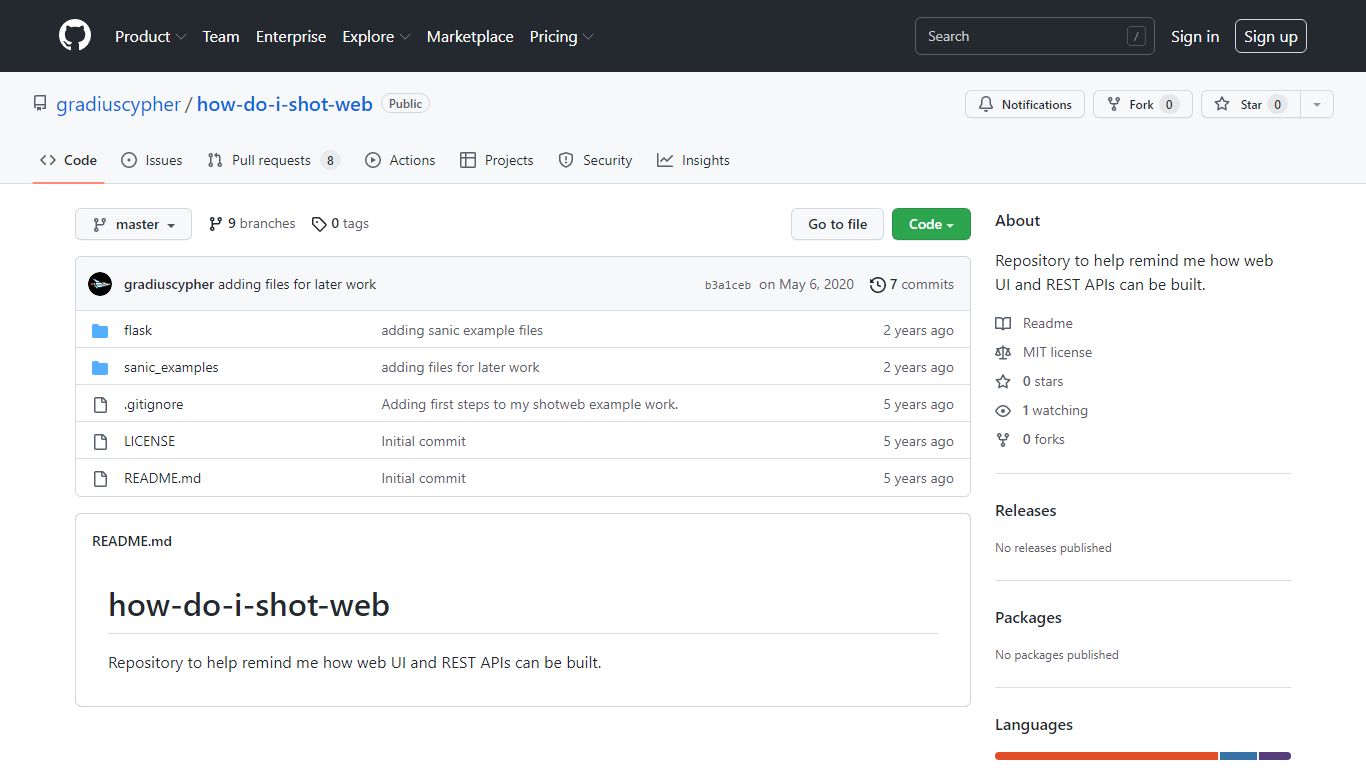Click the .gitignore file icon

coord(100,404)
